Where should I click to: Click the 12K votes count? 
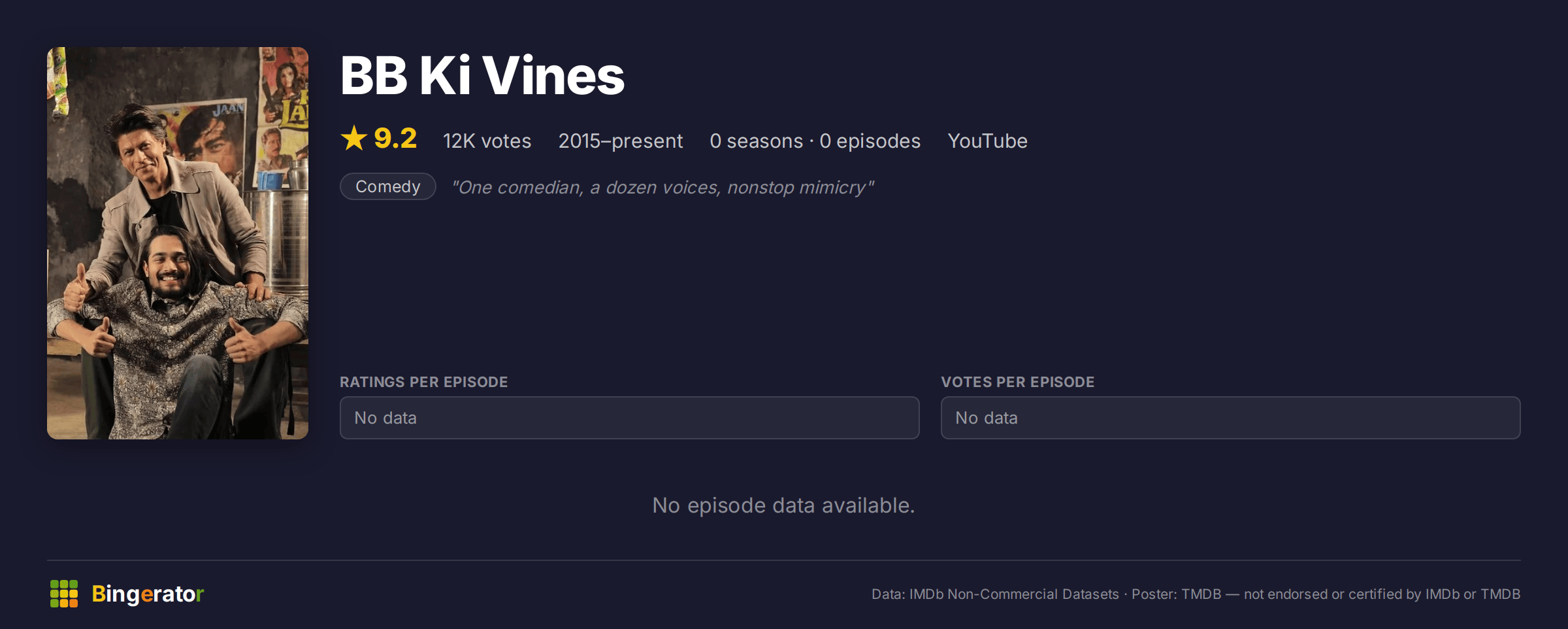pos(487,141)
